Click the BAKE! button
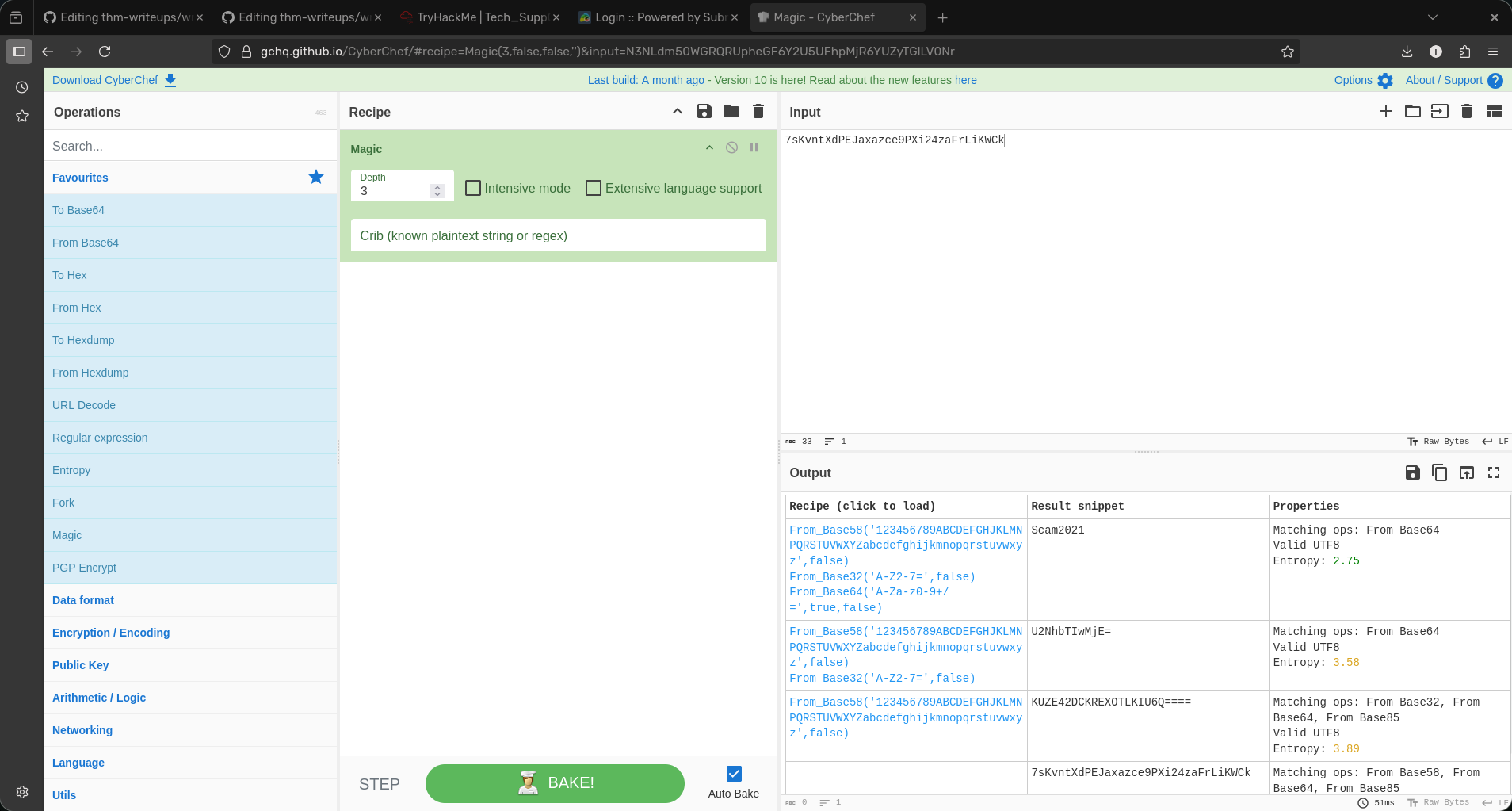1512x811 pixels. tap(555, 783)
